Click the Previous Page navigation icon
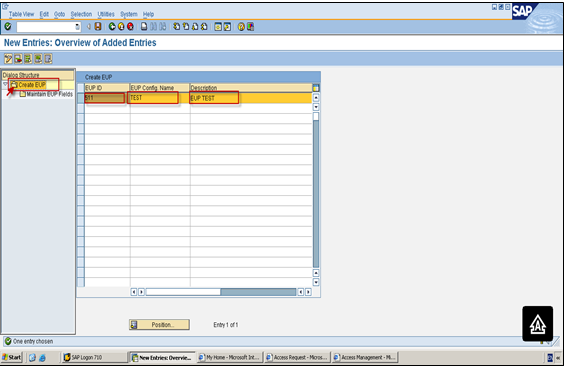The image size is (566, 367). pyautogui.click(x=186, y=26)
